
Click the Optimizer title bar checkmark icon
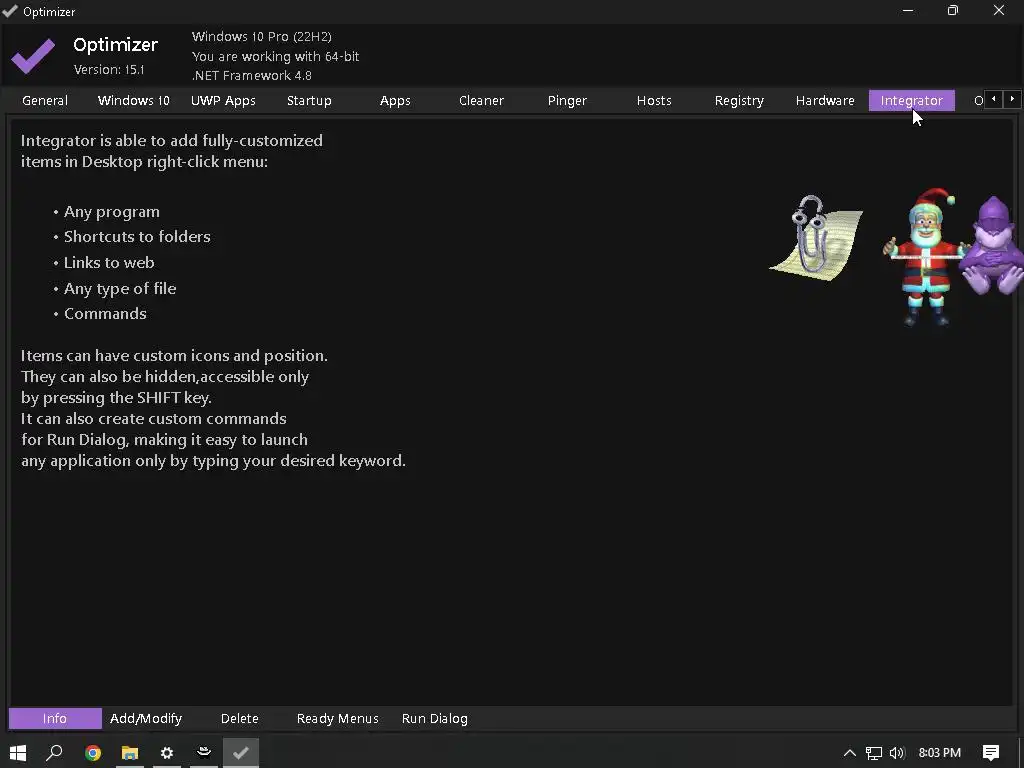pyautogui.click(x=10, y=11)
